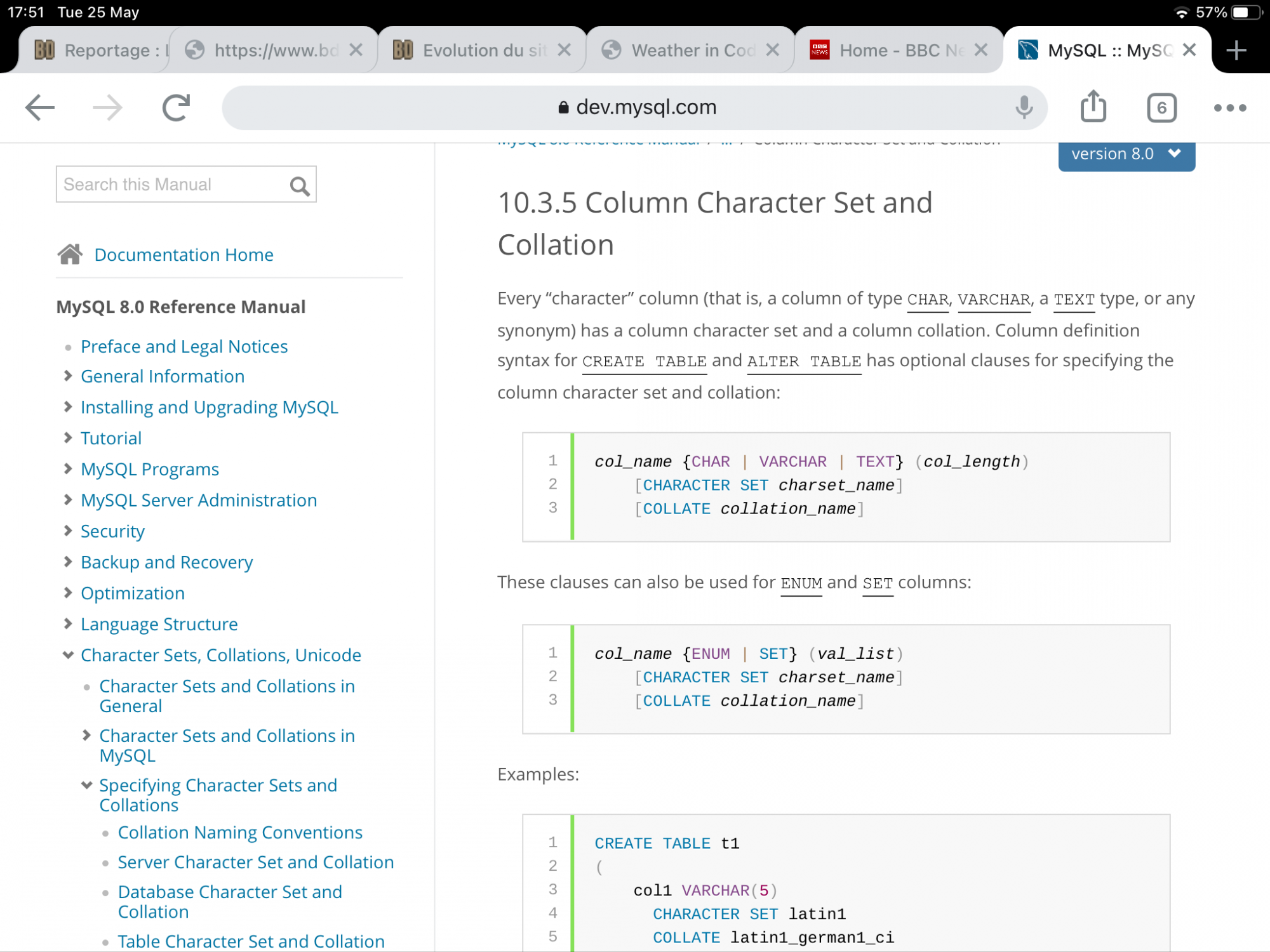Click the TEXT link in first paragraph

1074,300
